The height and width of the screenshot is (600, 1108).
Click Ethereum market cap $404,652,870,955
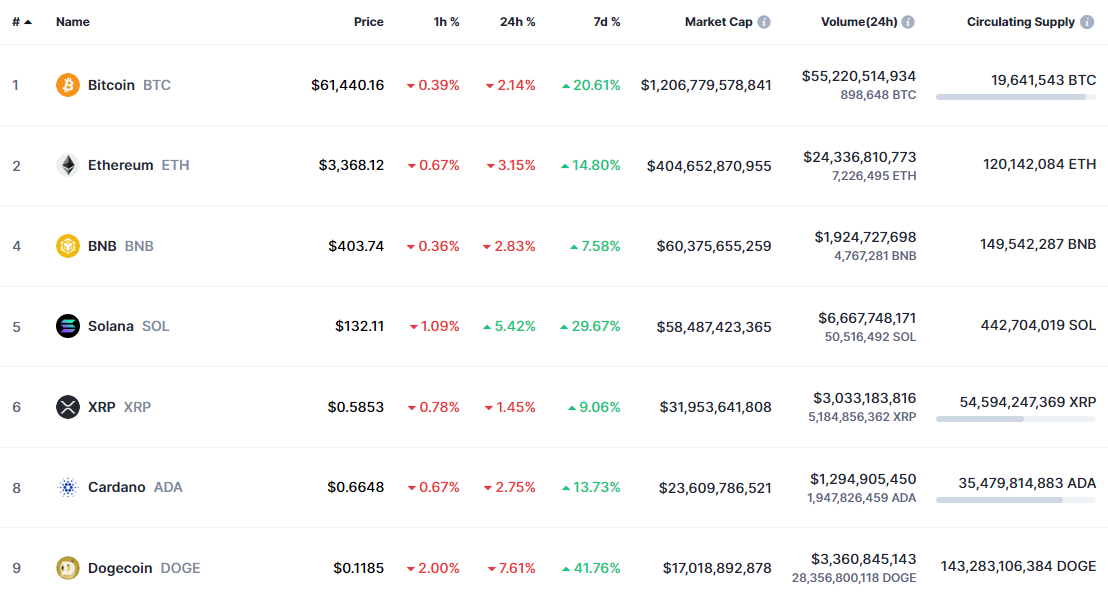[x=709, y=165]
